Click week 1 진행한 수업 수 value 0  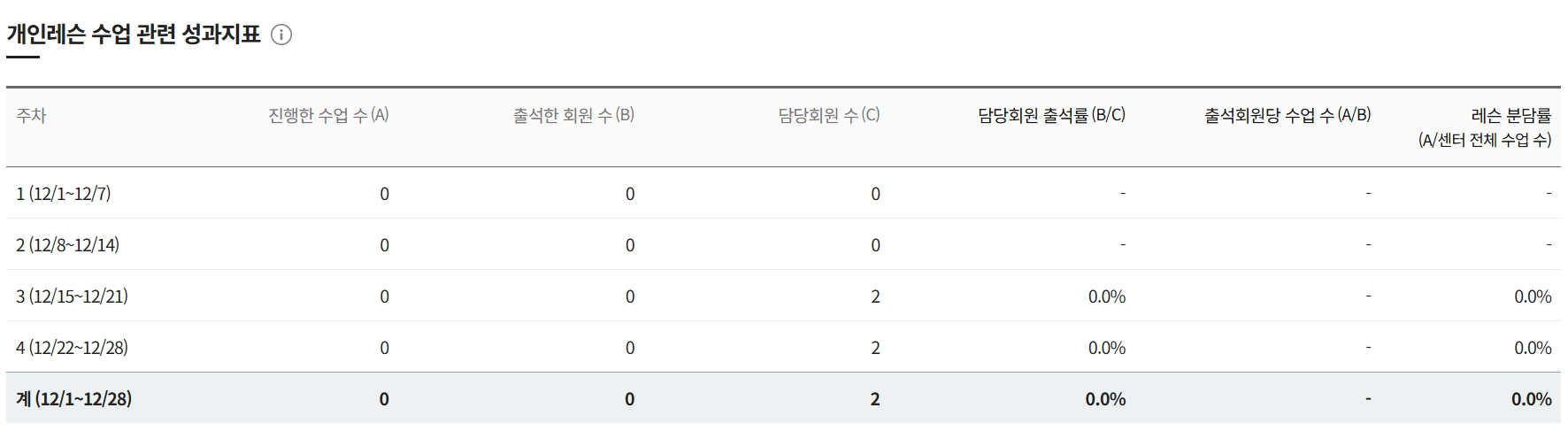pos(384,194)
